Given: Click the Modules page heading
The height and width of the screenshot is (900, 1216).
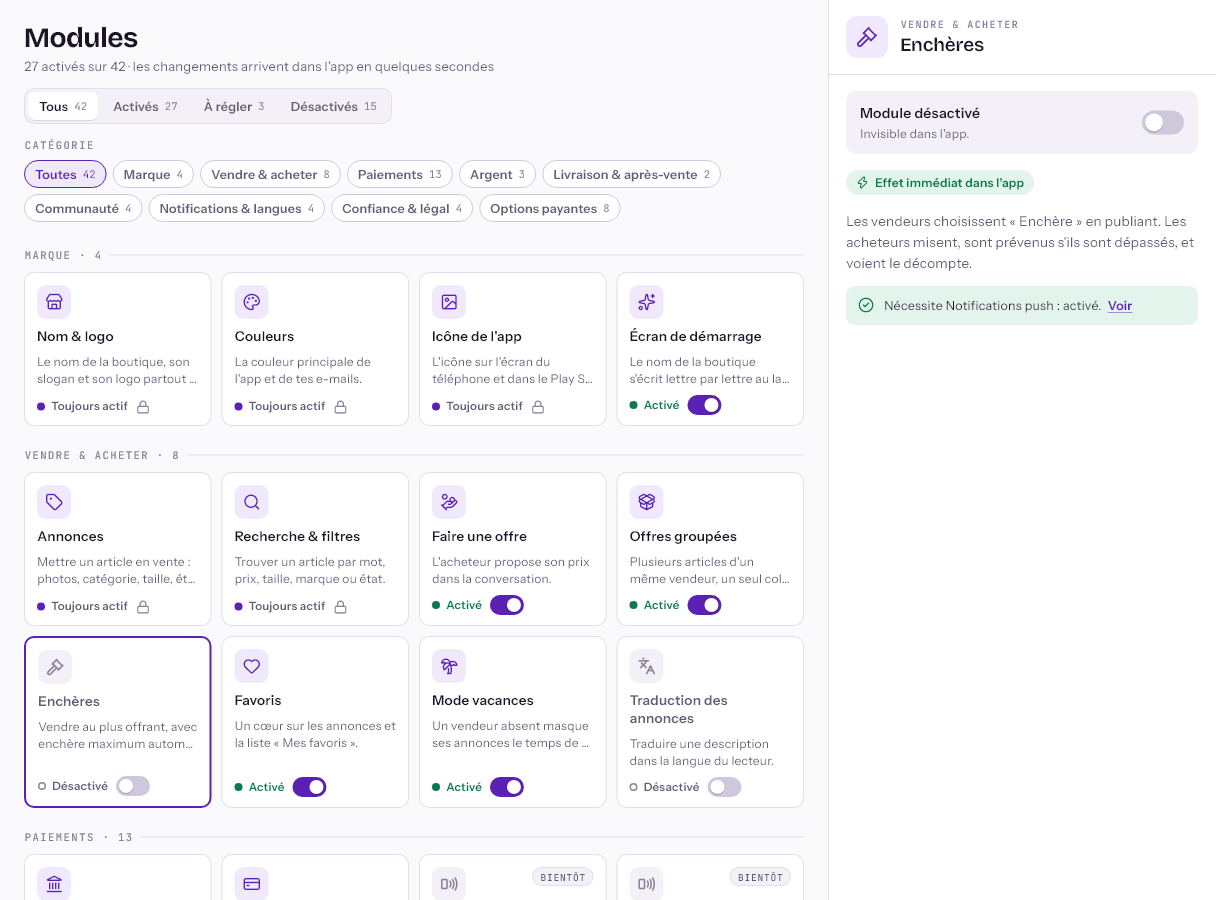Looking at the screenshot, I should click(x=81, y=37).
